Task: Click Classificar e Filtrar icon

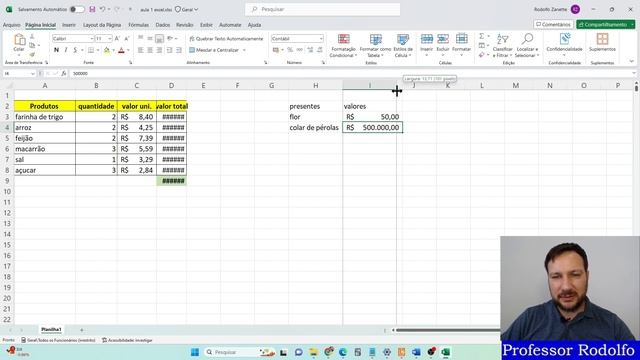Action: (502, 39)
